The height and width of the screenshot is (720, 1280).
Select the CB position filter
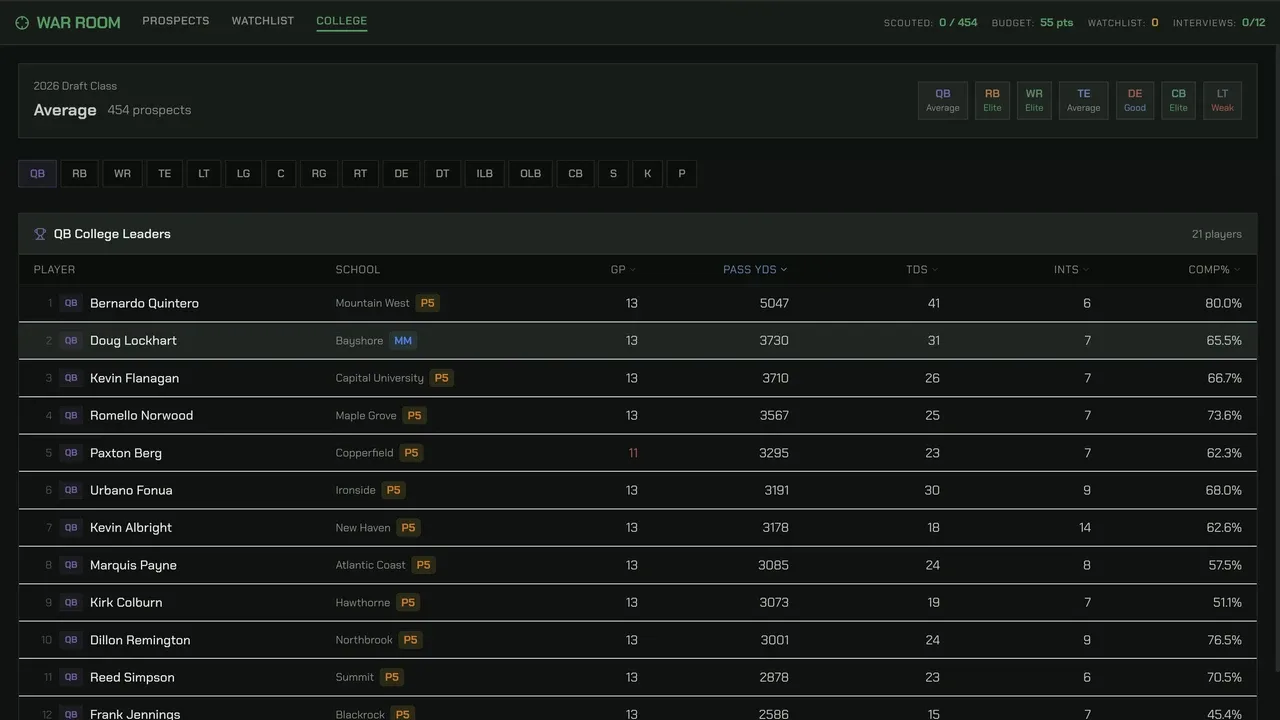575,174
